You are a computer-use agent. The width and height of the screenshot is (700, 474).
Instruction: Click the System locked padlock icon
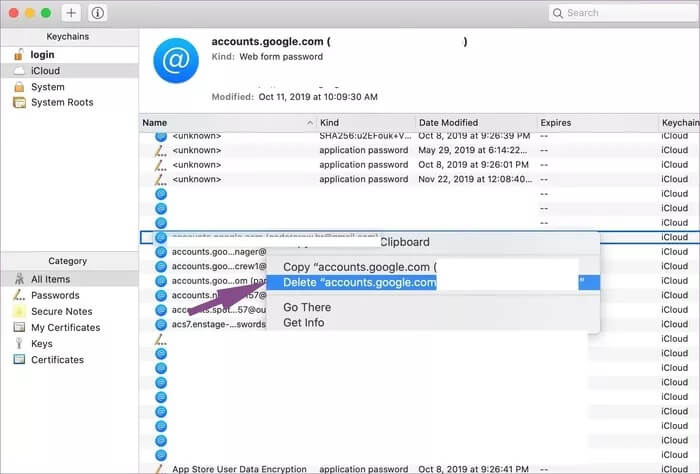[19, 87]
